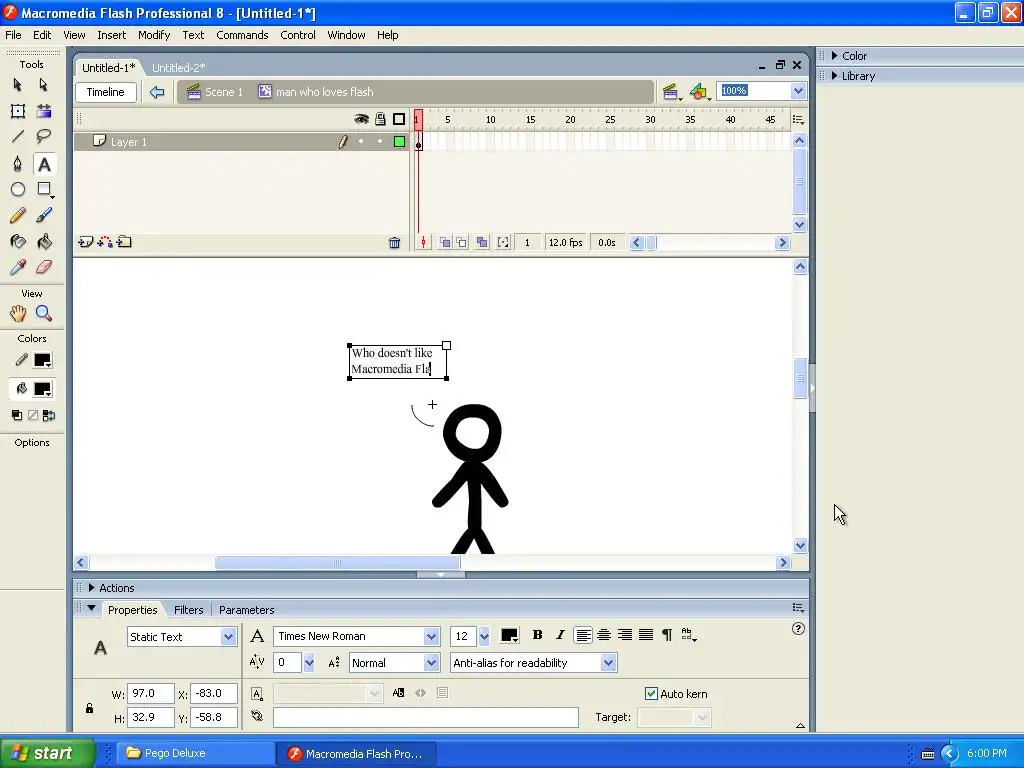Toggle show/hide all layers eye
The width and height of the screenshot is (1024, 768).
click(x=361, y=119)
